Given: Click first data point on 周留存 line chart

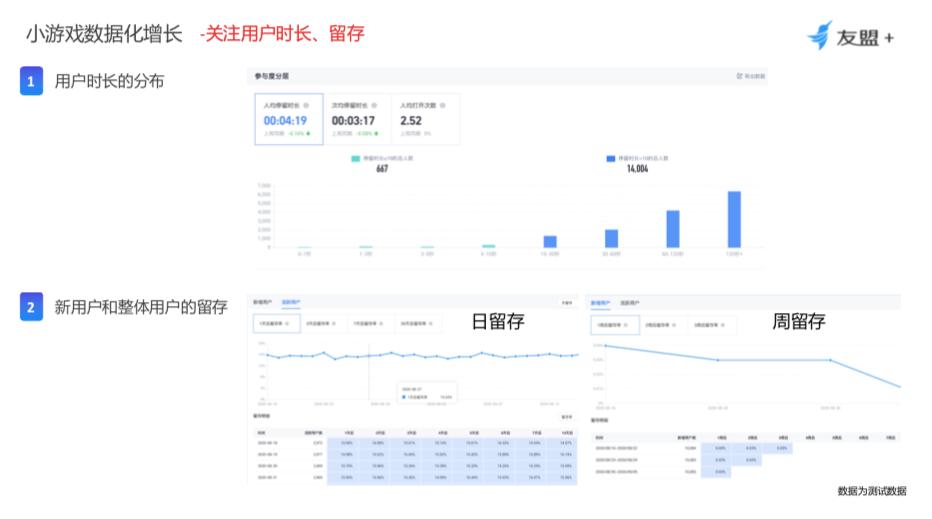Looking at the screenshot, I should [605, 345].
